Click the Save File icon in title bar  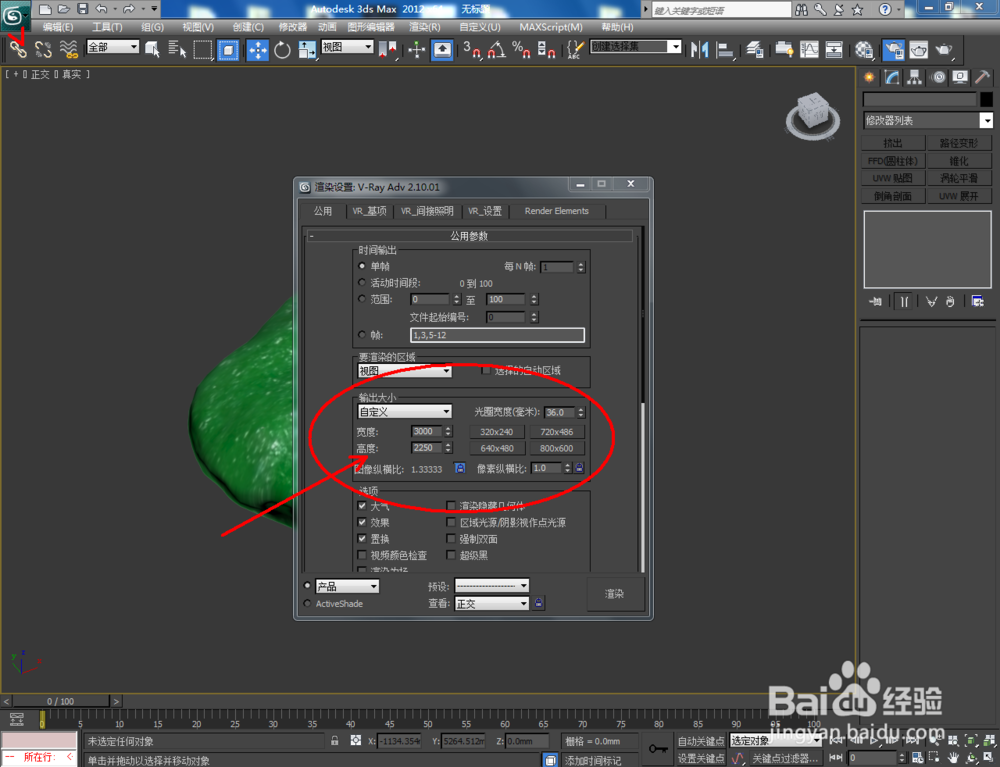pyautogui.click(x=82, y=9)
